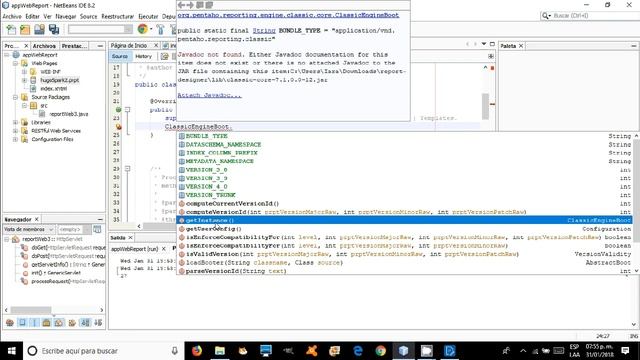Toggle Show Static Members in Navigator
Viewport: 640px width, 360px height.
pyautogui.click(x=34, y=322)
